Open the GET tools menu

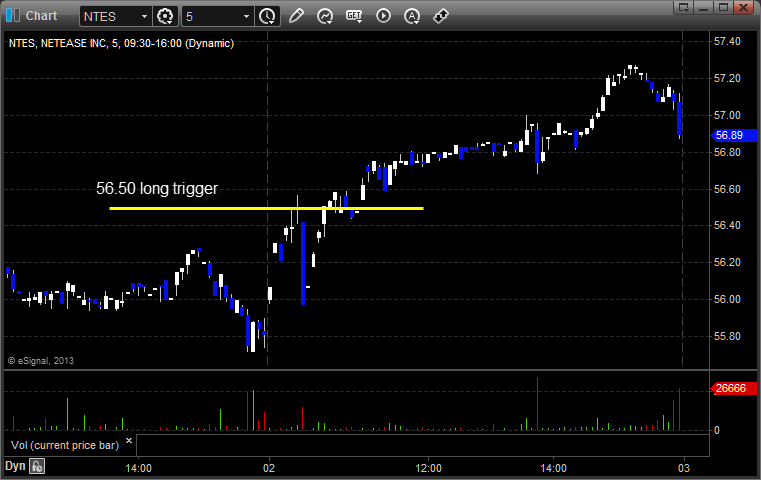[354, 16]
